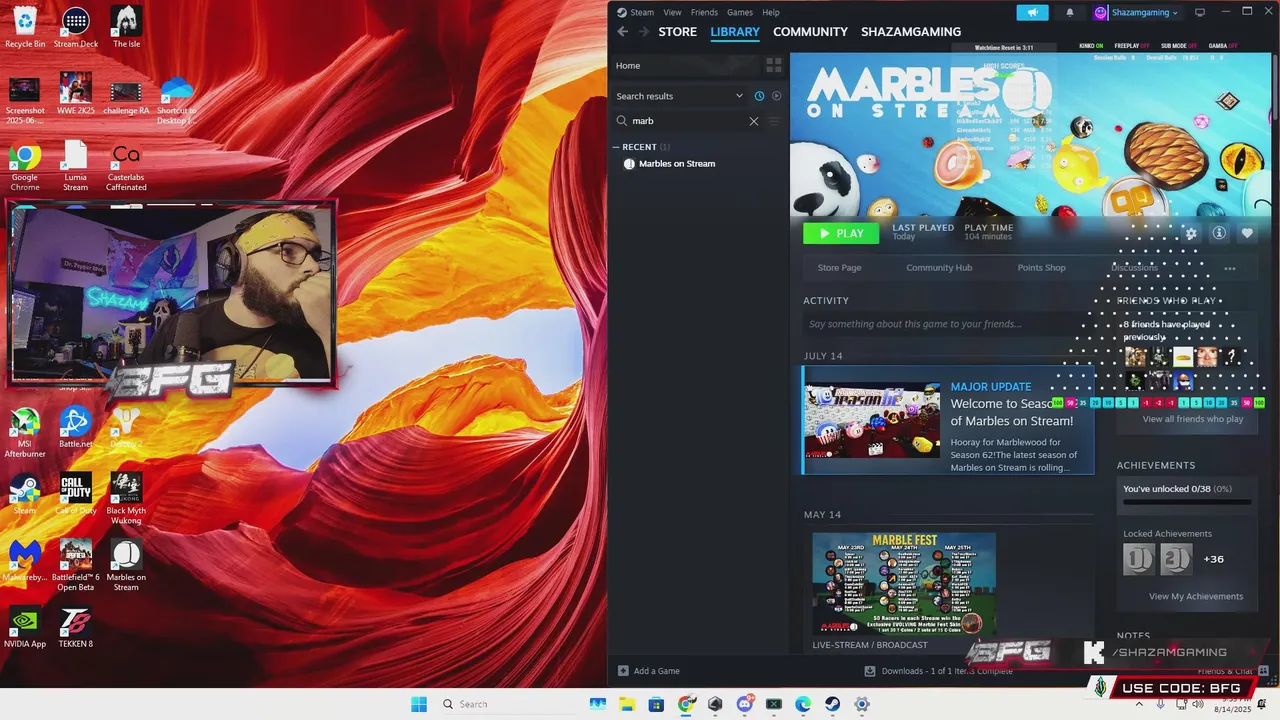Add Marbles on Stream to favorites
This screenshot has height=720, width=1280.
click(x=1247, y=233)
